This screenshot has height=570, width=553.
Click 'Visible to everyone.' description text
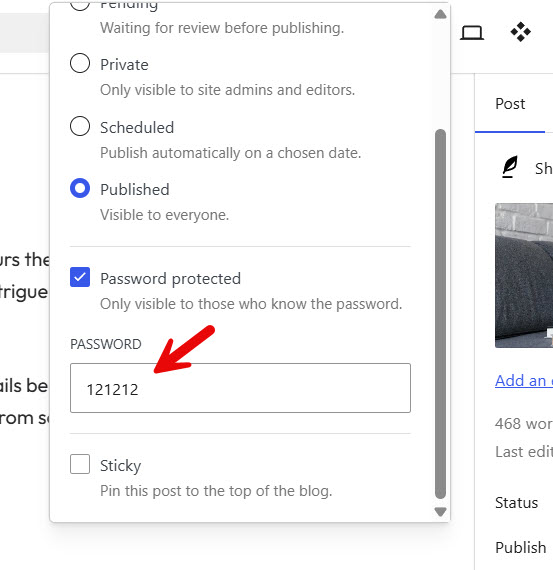tap(165, 215)
